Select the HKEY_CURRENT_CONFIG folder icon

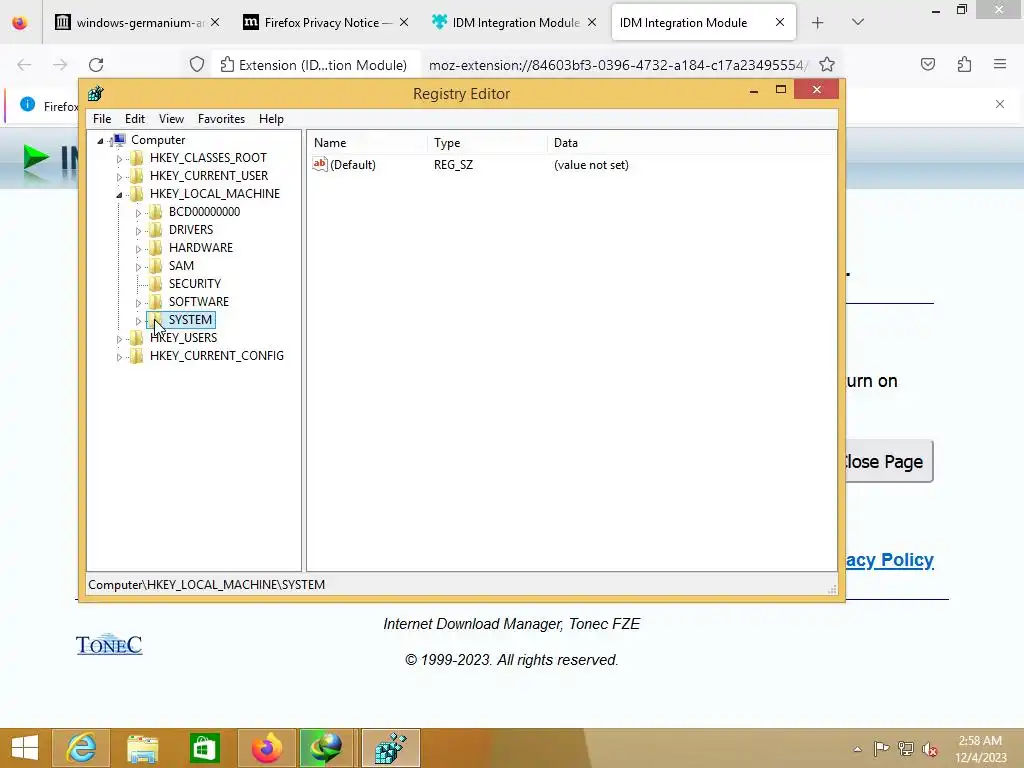click(x=136, y=356)
